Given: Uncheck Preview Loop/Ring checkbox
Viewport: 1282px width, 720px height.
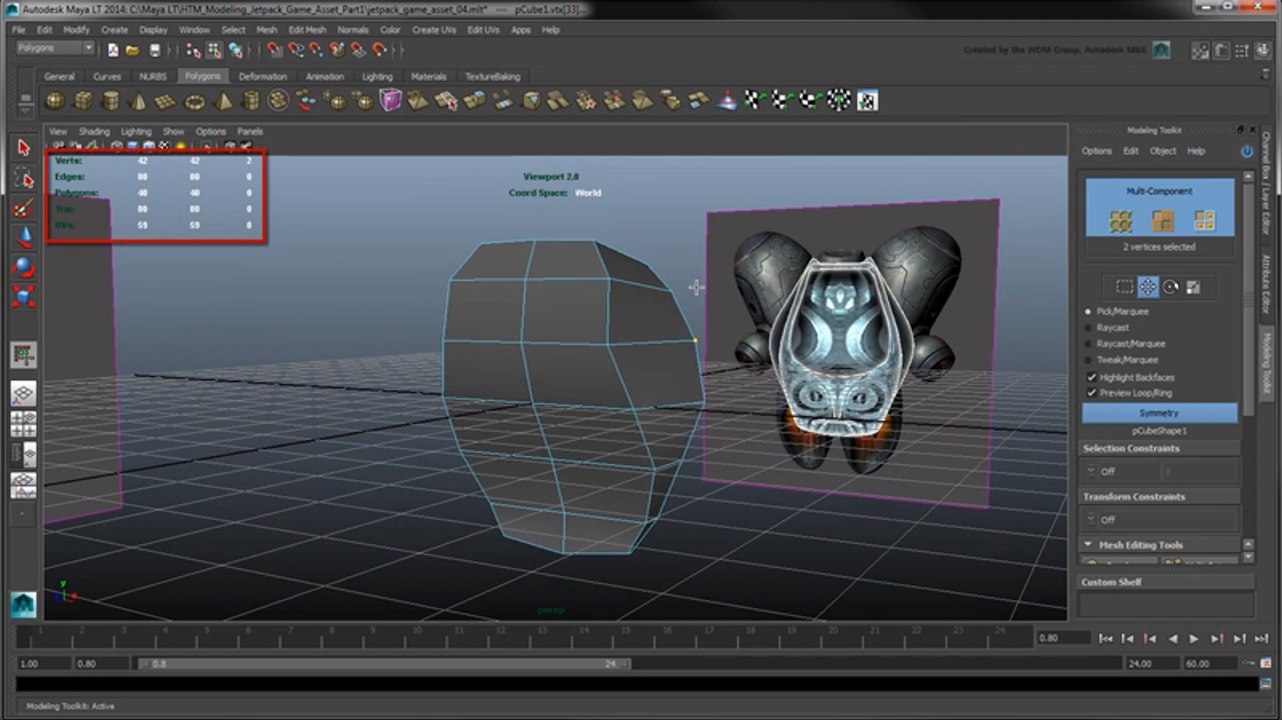Looking at the screenshot, I should pyautogui.click(x=1091, y=393).
